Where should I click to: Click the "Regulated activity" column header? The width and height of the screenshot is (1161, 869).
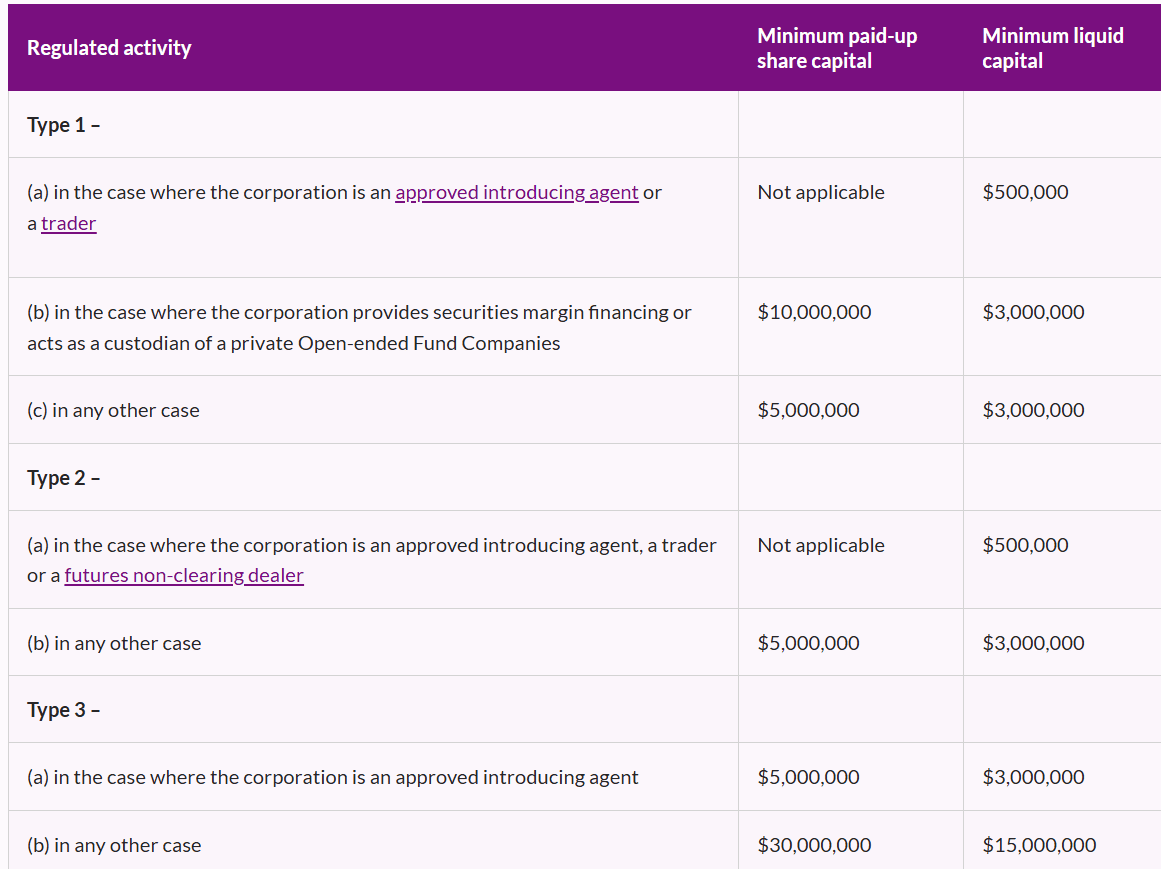[x=109, y=48]
